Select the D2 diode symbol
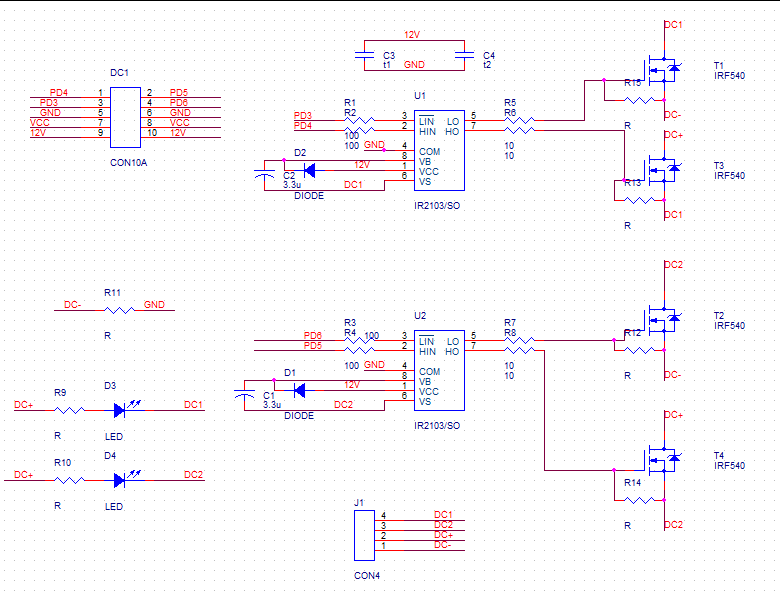780x598 pixels. coord(309,171)
